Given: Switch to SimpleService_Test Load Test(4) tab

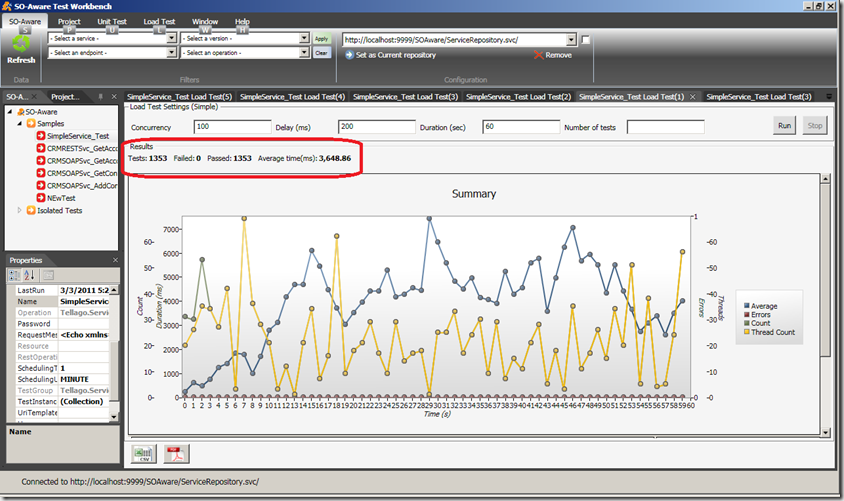Looking at the screenshot, I should click(292, 97).
